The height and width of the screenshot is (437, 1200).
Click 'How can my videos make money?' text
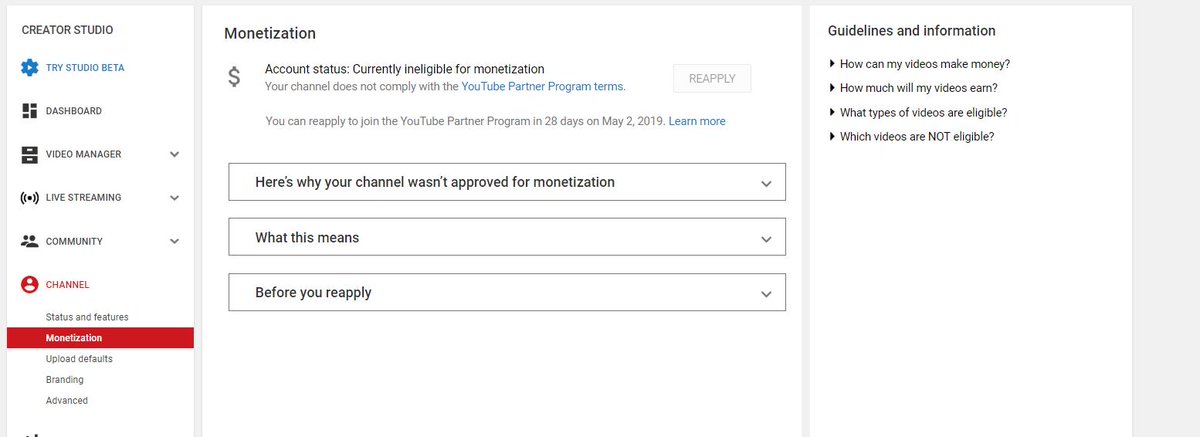click(925, 64)
